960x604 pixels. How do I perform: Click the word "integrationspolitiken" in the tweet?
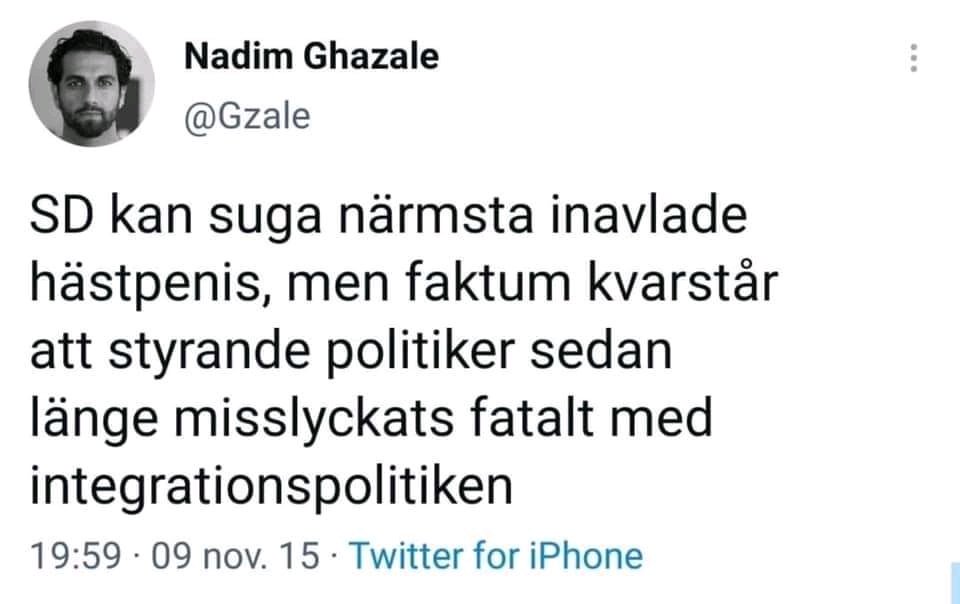pyautogui.click(x=272, y=486)
